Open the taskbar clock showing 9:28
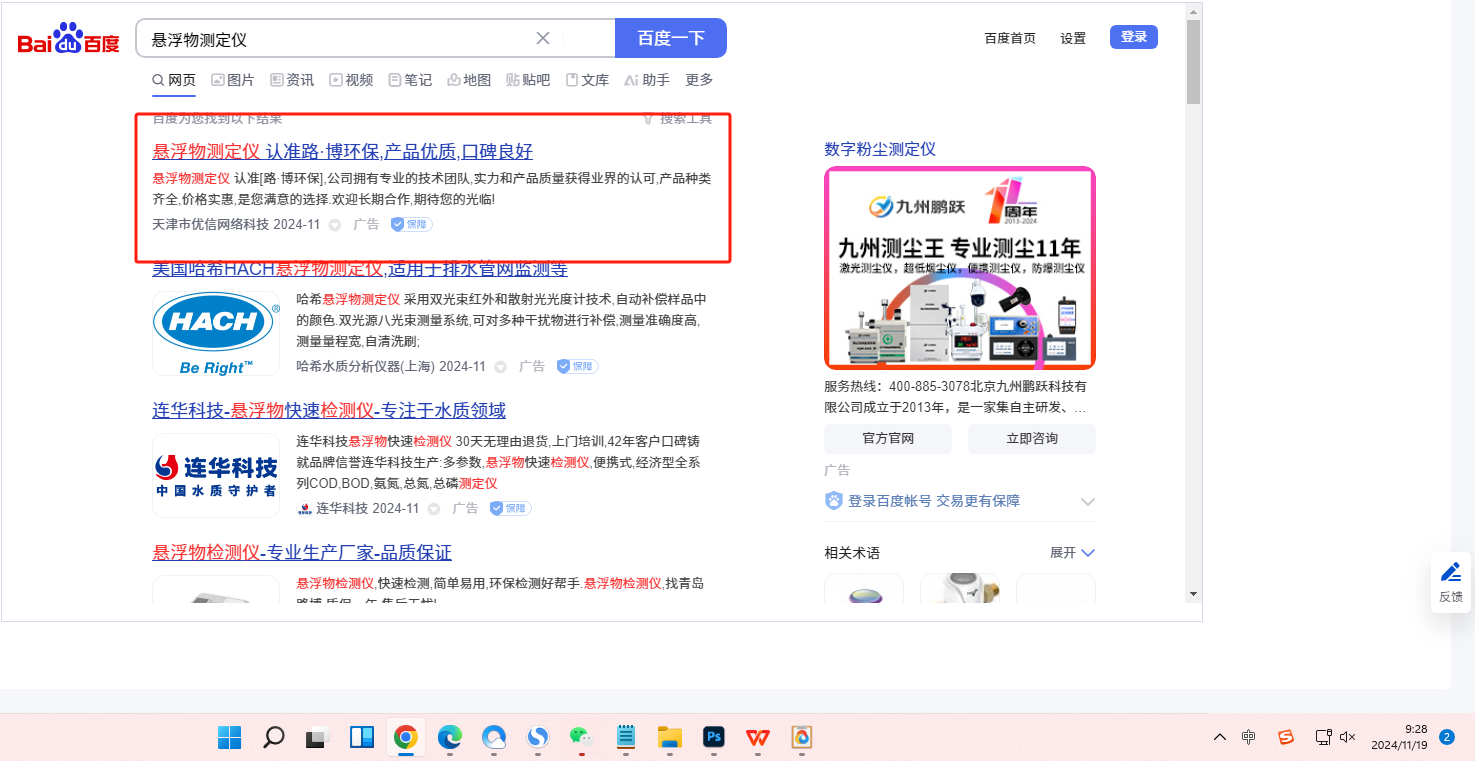This screenshot has width=1475, height=761. pos(1399,737)
